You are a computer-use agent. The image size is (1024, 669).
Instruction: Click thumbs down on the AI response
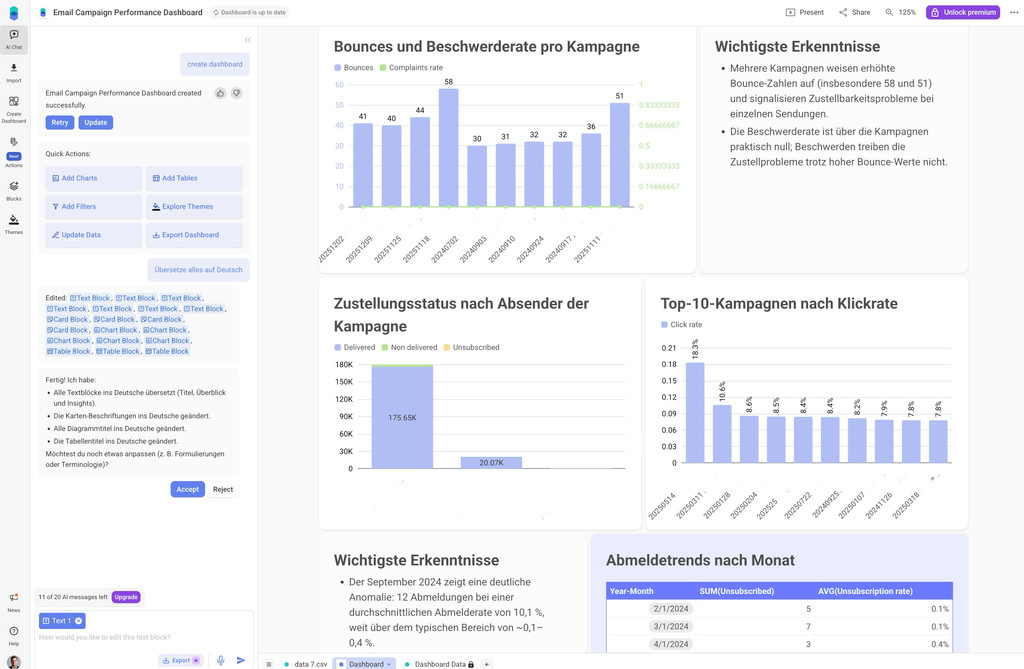237,93
